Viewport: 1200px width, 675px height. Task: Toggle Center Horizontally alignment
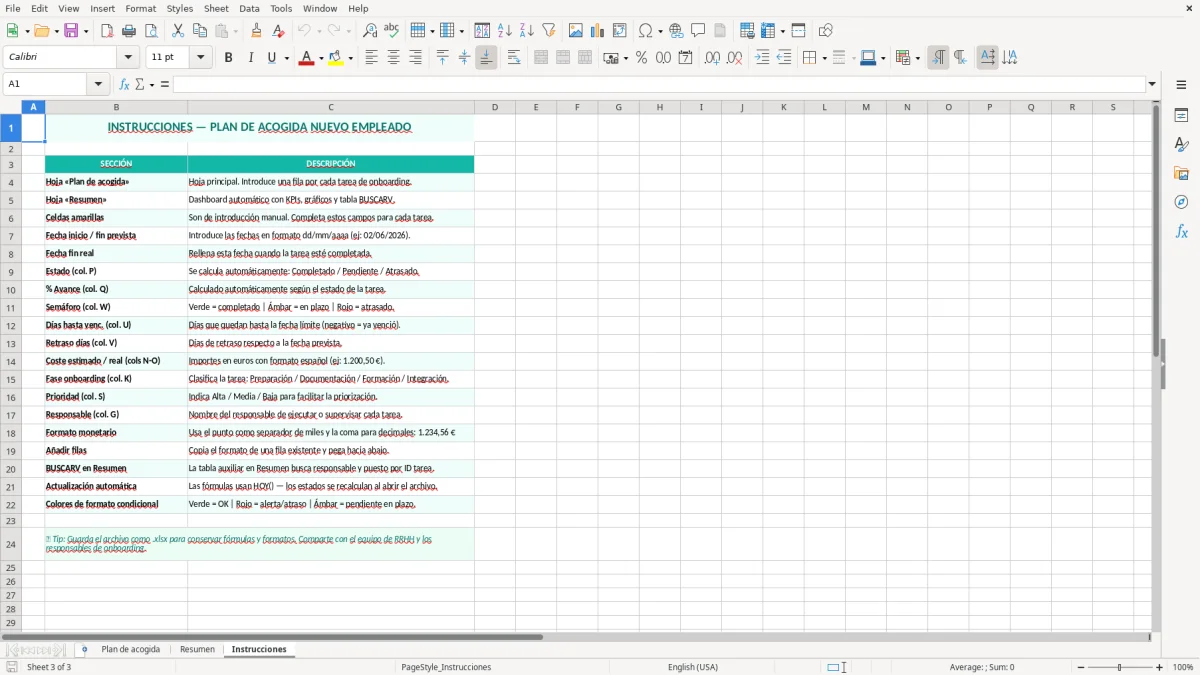[x=393, y=58]
